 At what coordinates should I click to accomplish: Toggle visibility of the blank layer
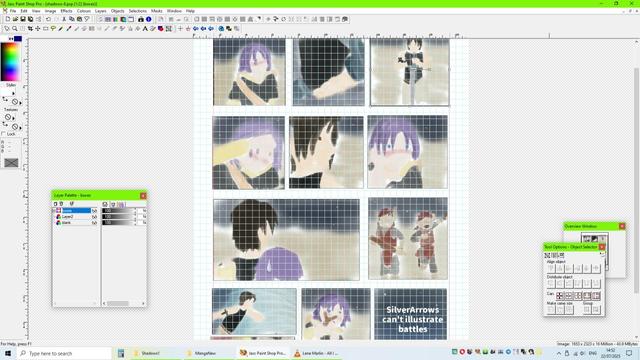tap(94, 223)
